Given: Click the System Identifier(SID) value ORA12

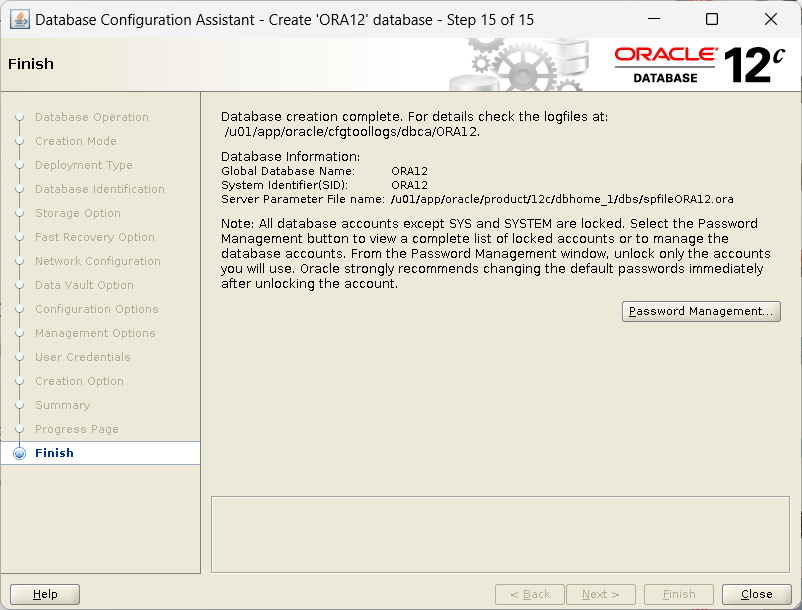Looking at the screenshot, I should pyautogui.click(x=409, y=185).
